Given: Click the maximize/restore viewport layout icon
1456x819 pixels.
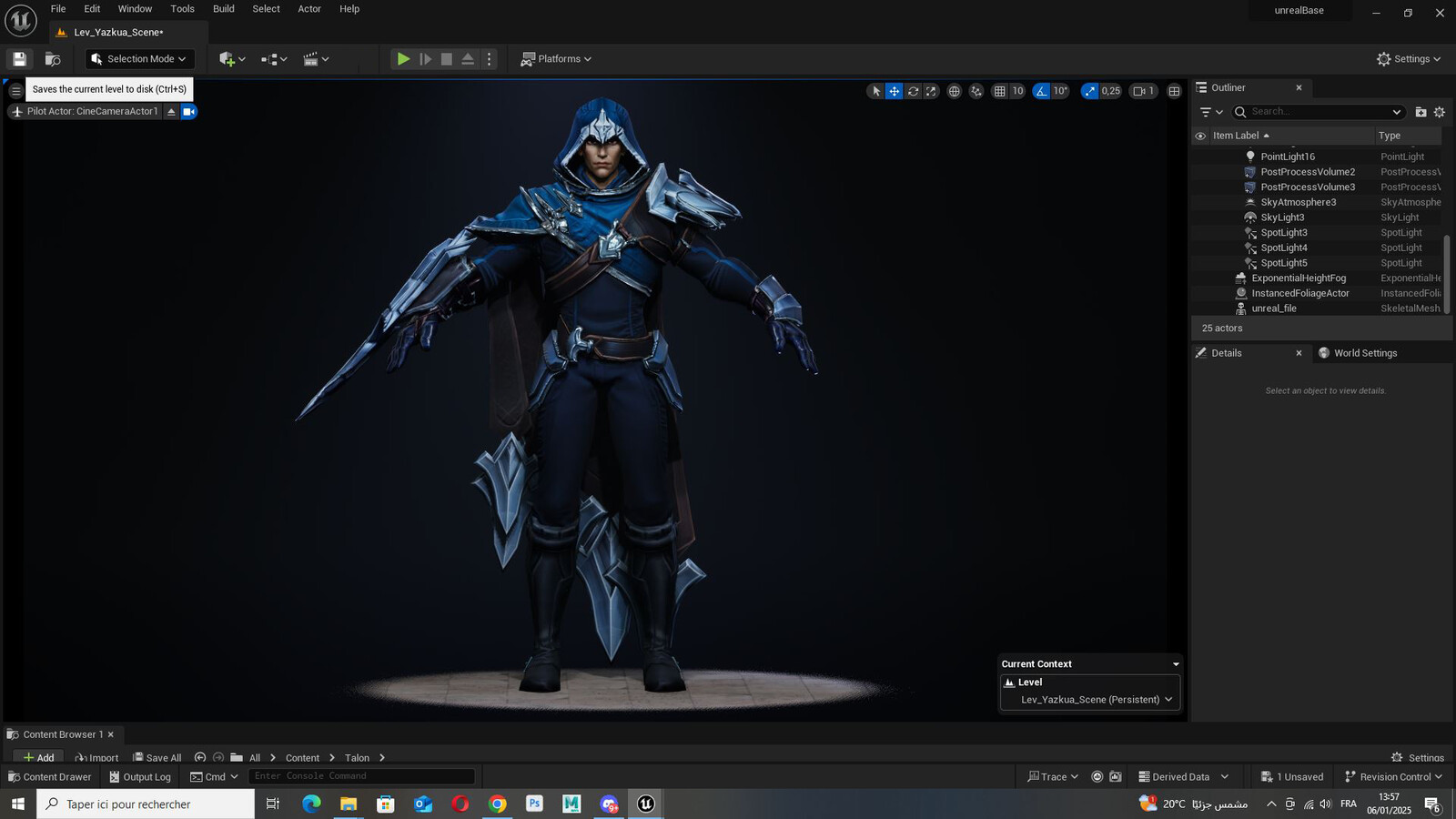Looking at the screenshot, I should (1174, 91).
